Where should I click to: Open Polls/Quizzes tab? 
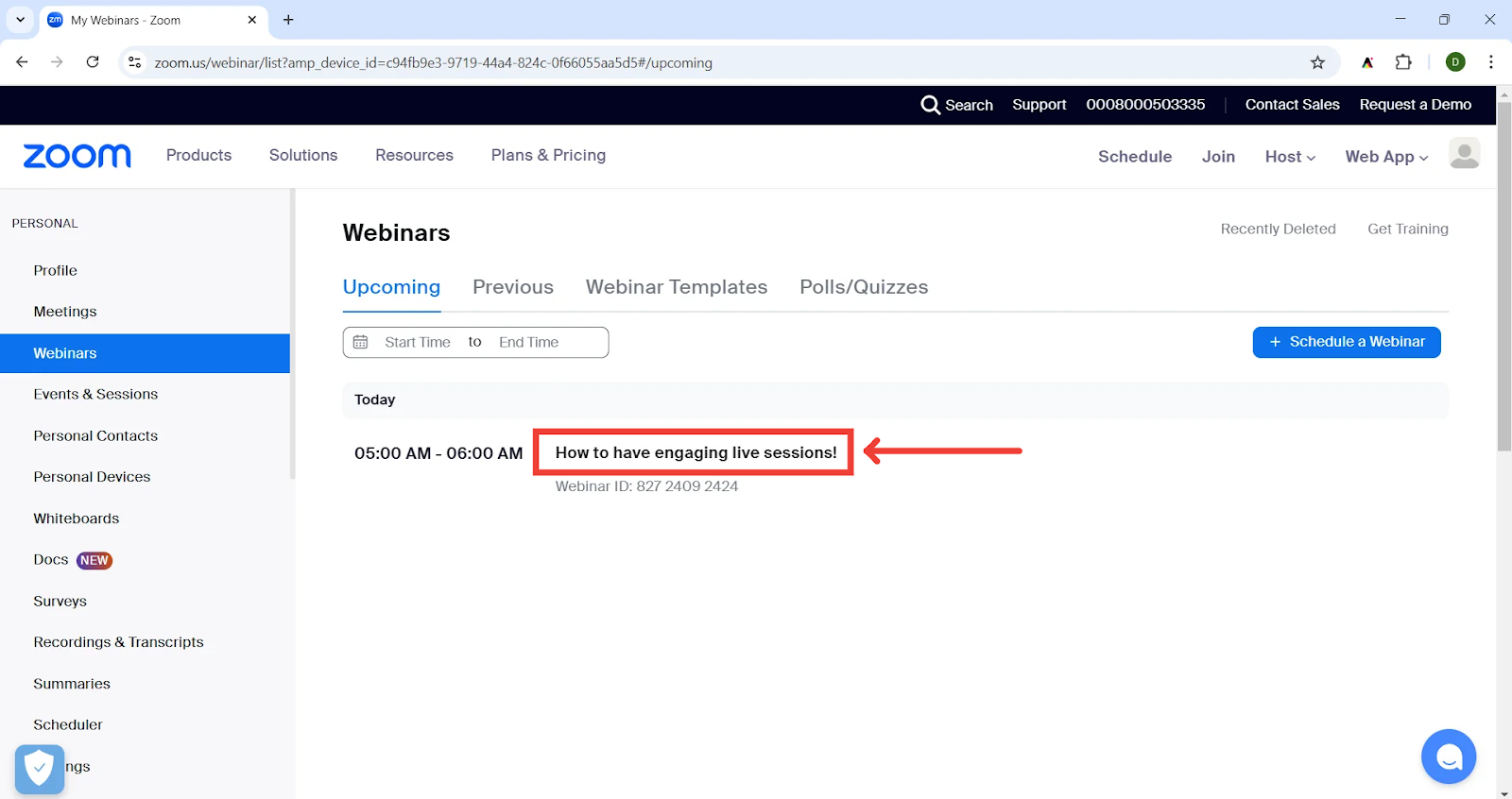(864, 287)
